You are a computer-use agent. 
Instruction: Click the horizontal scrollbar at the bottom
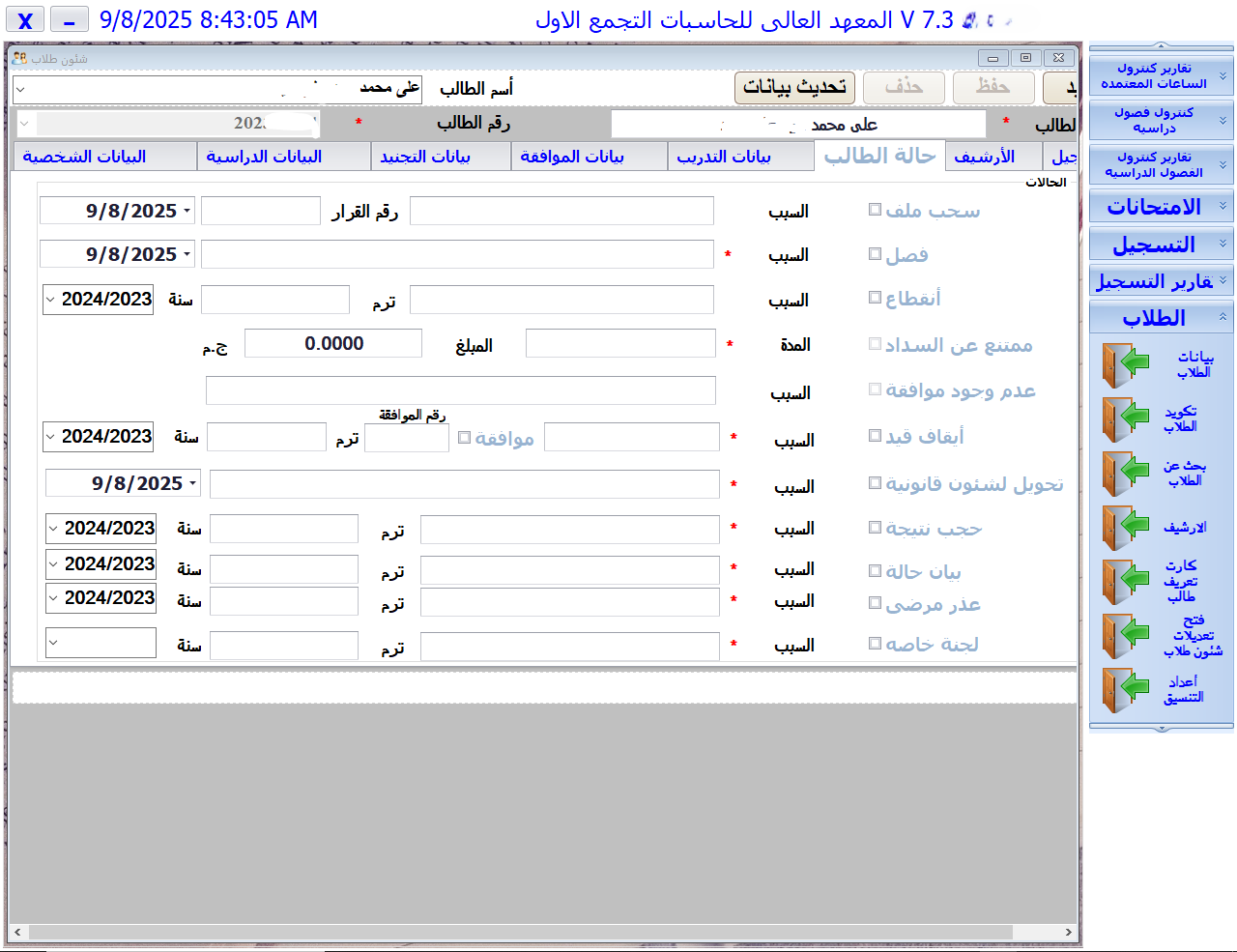(541, 932)
